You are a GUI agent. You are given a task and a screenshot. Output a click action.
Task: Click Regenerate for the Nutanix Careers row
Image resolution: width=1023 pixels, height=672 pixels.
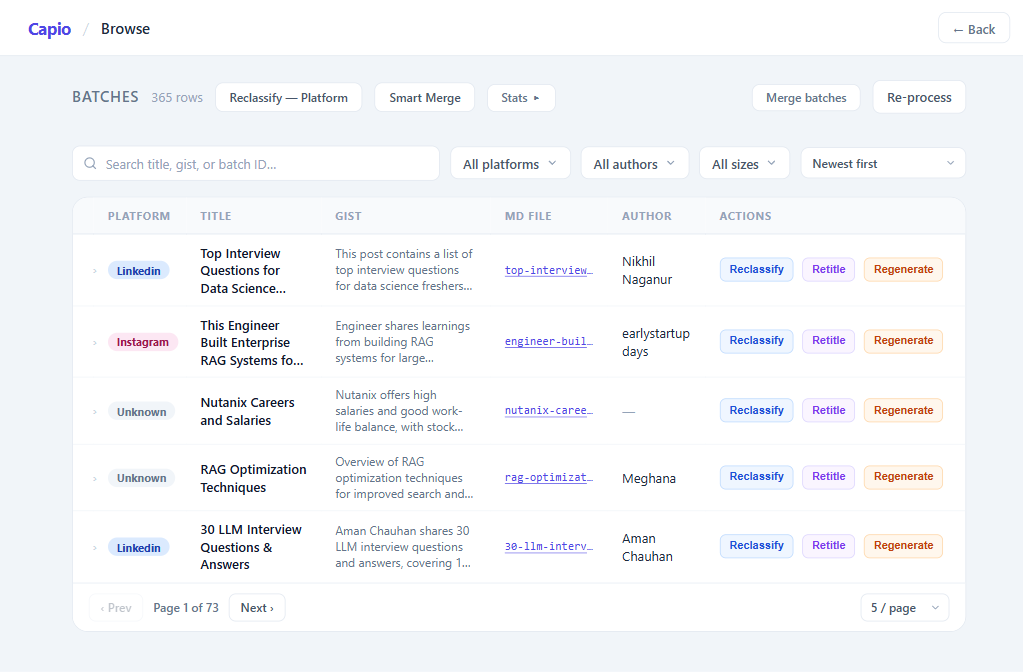tap(903, 410)
